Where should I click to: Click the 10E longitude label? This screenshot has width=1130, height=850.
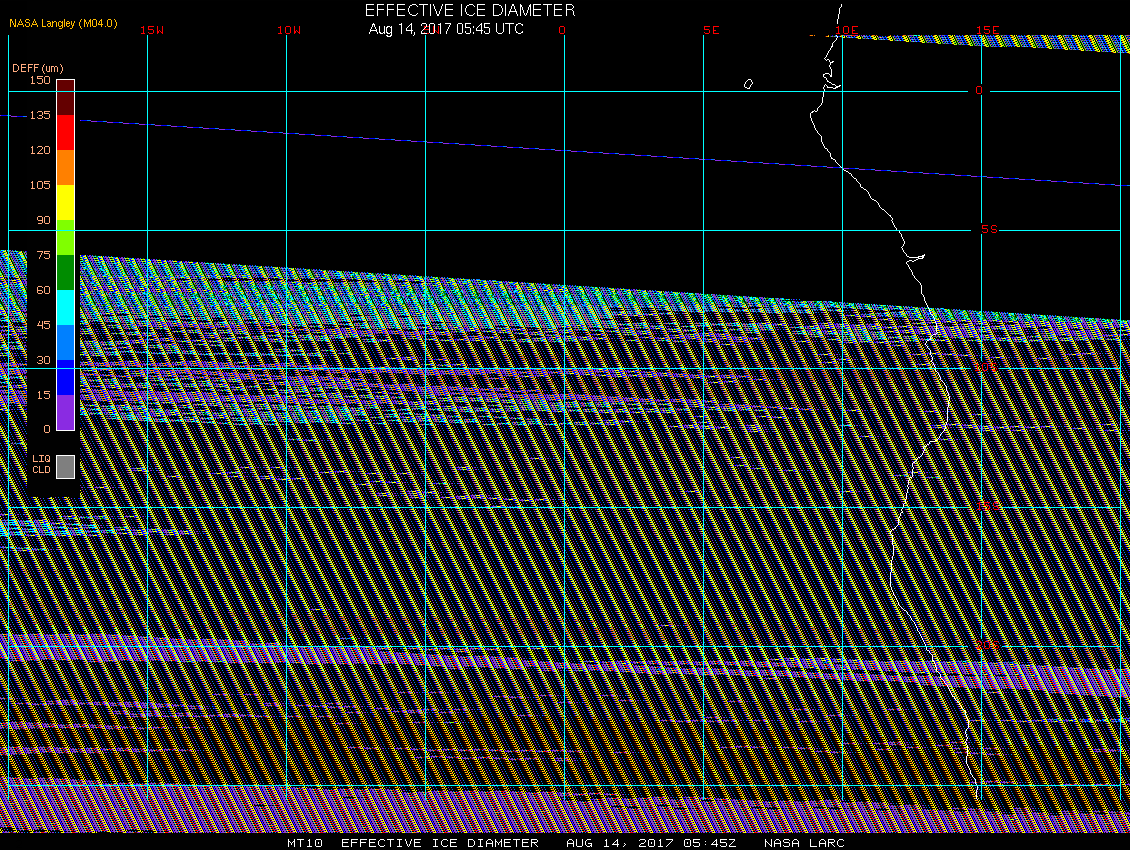(847, 30)
